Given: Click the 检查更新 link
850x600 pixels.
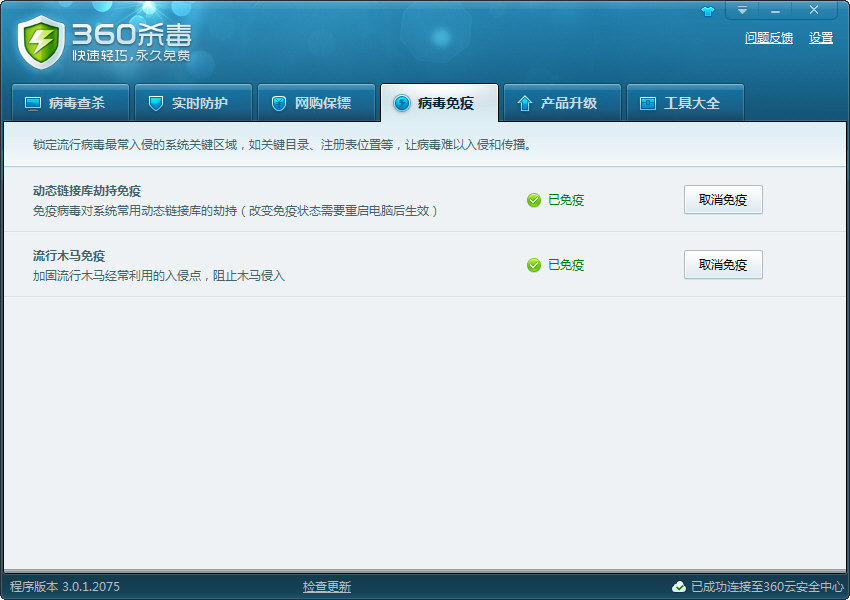Looking at the screenshot, I should [x=327, y=586].
